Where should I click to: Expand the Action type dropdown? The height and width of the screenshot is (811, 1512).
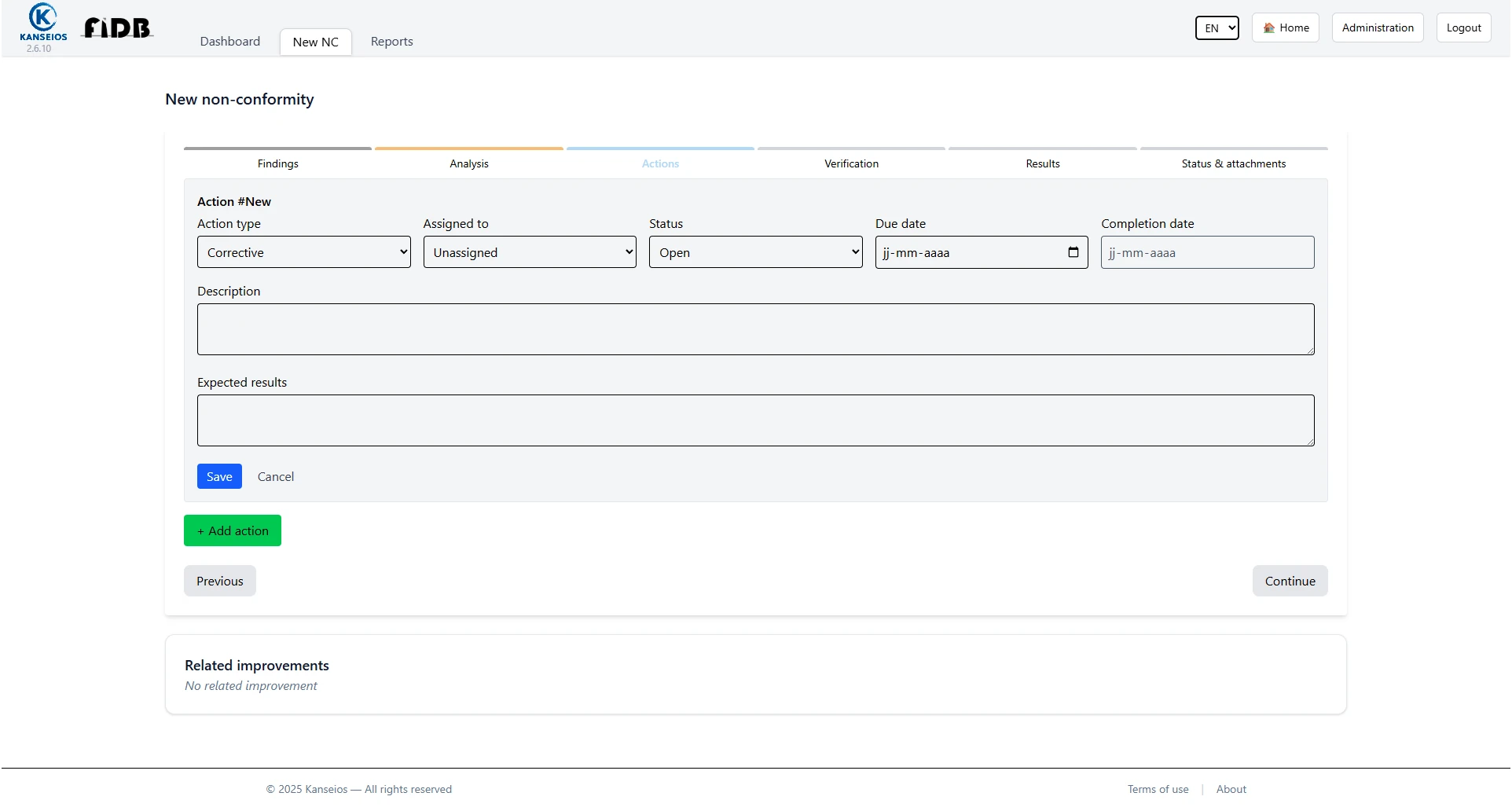[303, 252]
